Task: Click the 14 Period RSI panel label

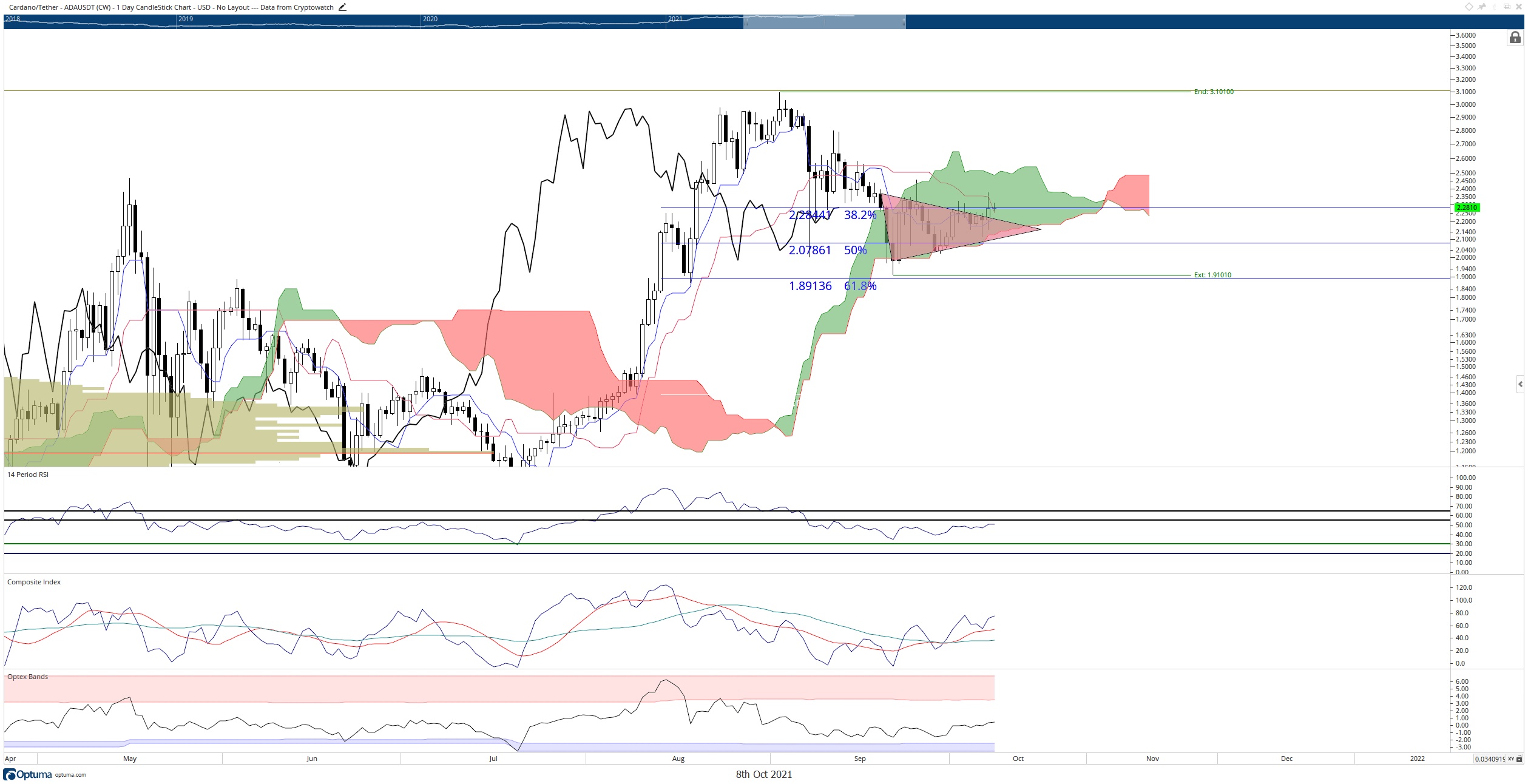Action: [28, 475]
